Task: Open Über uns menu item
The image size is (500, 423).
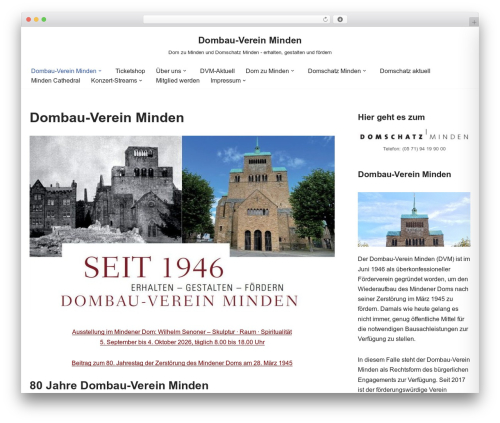Action: pyautogui.click(x=168, y=71)
